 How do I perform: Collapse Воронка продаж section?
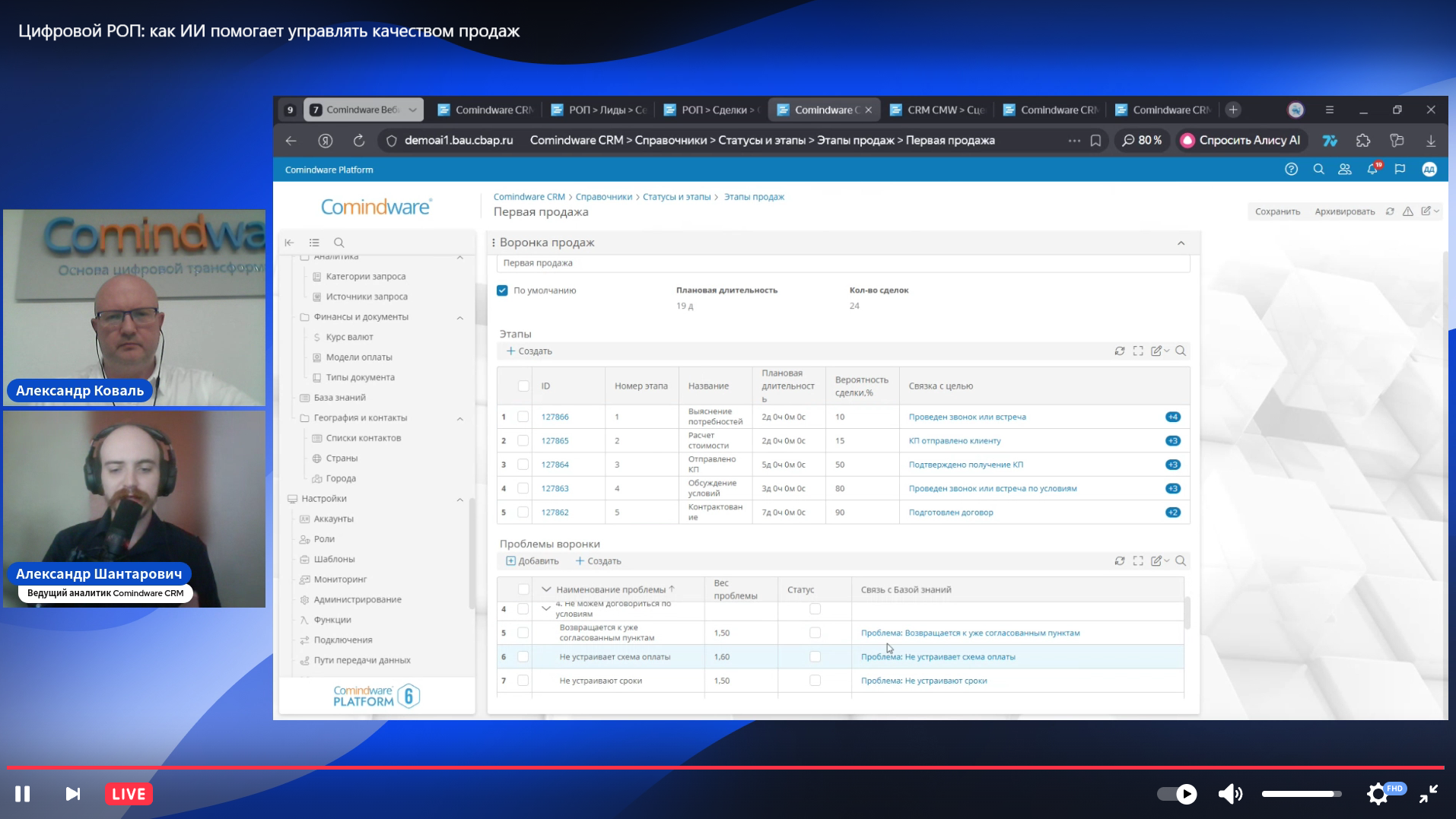tap(1181, 243)
